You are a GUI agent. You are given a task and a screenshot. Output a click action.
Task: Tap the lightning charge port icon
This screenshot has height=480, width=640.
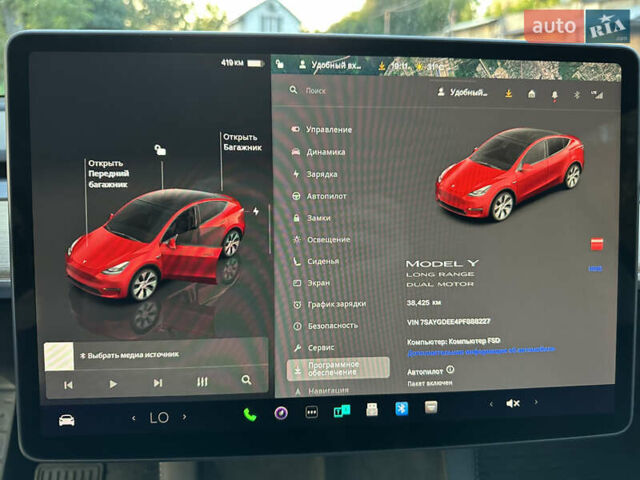tap(256, 211)
